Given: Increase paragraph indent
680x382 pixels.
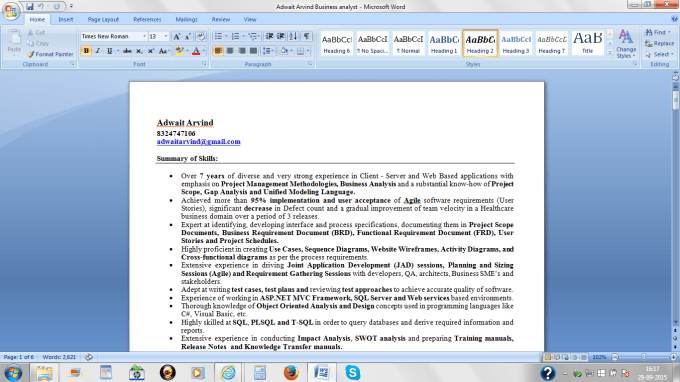Looking at the screenshot, I should [x=281, y=36].
